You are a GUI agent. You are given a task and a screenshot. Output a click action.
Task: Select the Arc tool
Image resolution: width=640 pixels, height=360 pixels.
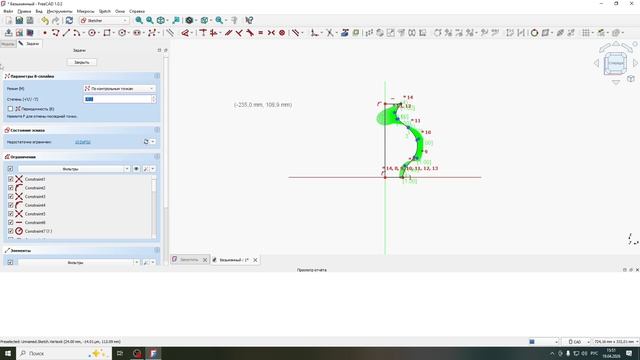pyautogui.click(x=76, y=33)
